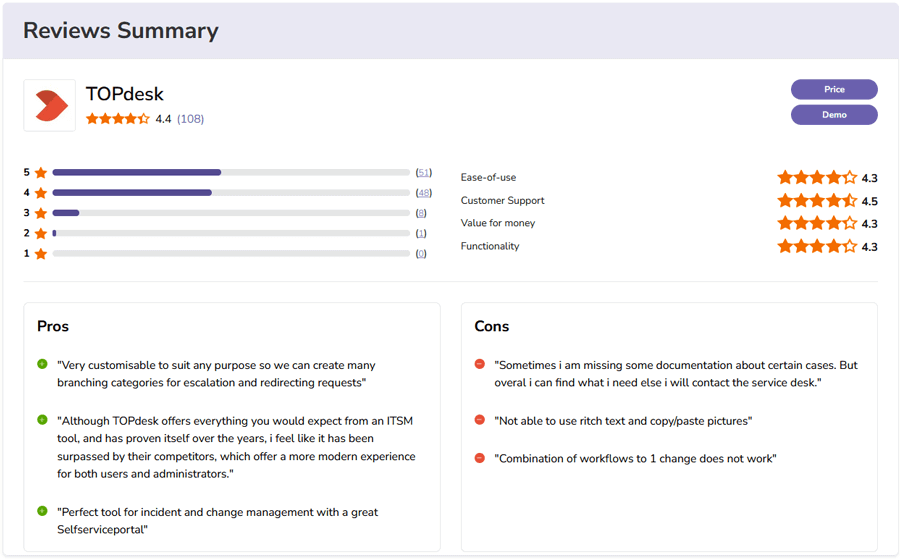Image resolution: width=900 pixels, height=559 pixels.
Task: Click the 'Combination of workflows' quote
Action: click(x=635, y=459)
